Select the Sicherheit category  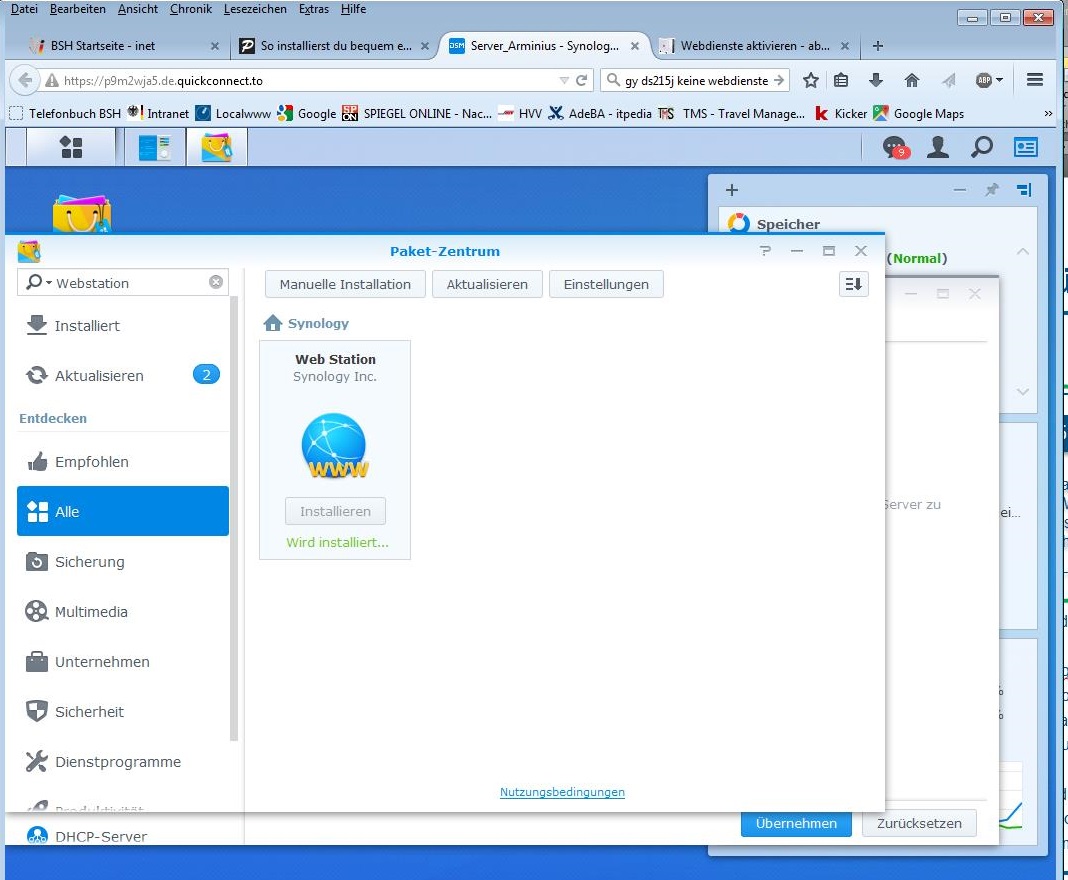(x=89, y=712)
